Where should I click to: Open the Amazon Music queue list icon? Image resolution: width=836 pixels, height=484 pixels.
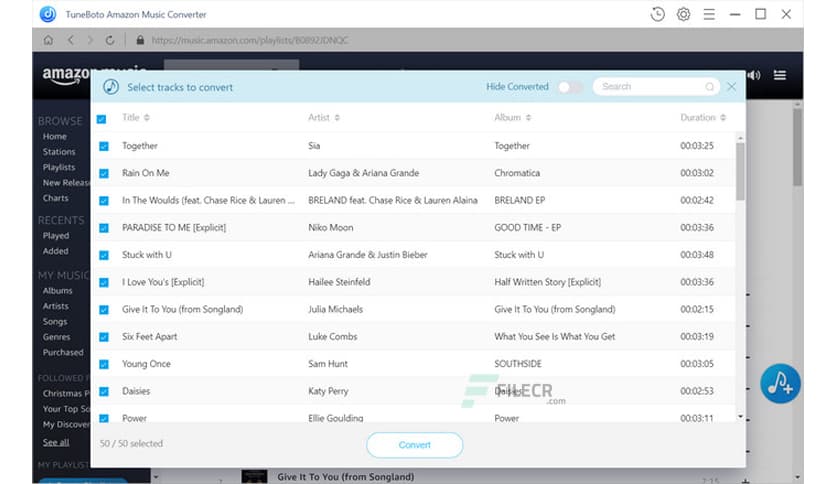[779, 75]
